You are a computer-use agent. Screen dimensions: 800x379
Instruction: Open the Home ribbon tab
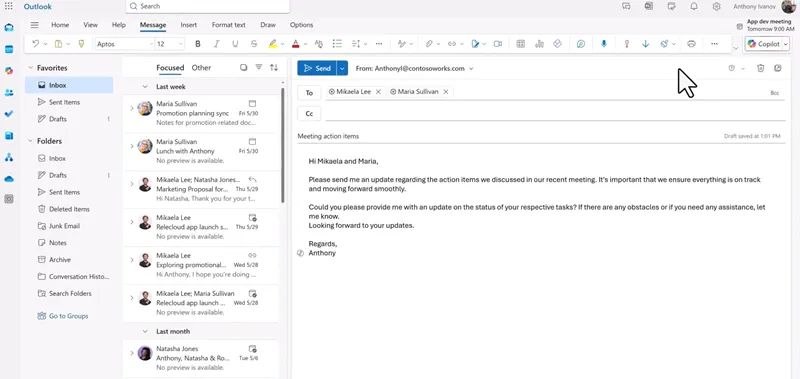click(x=60, y=25)
